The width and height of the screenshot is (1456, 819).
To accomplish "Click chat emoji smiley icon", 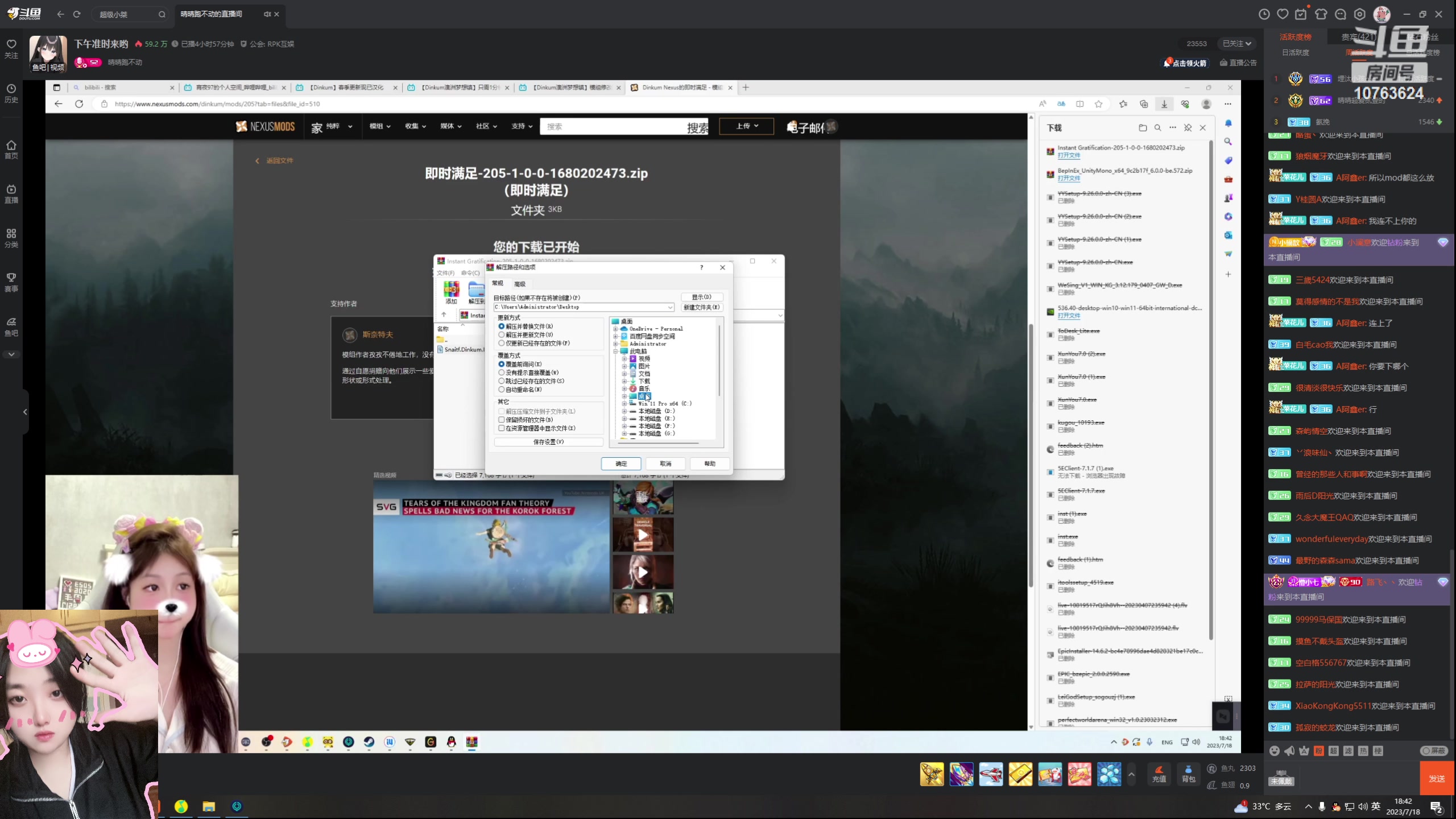I will [1275, 751].
